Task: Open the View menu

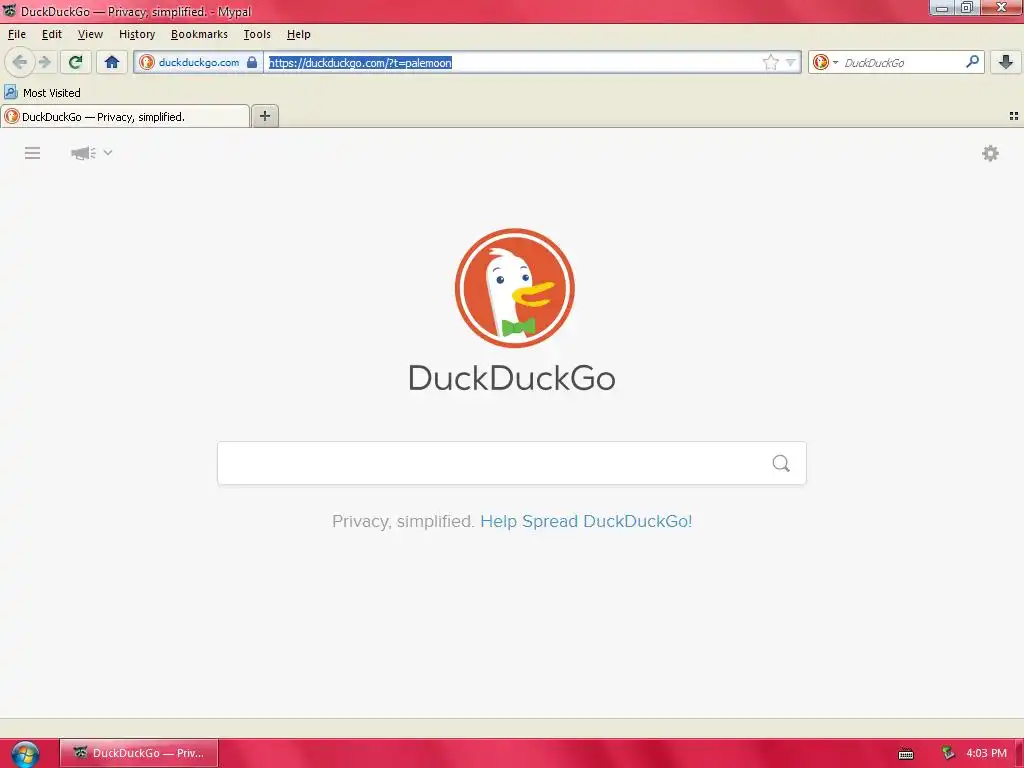Action: [90, 34]
